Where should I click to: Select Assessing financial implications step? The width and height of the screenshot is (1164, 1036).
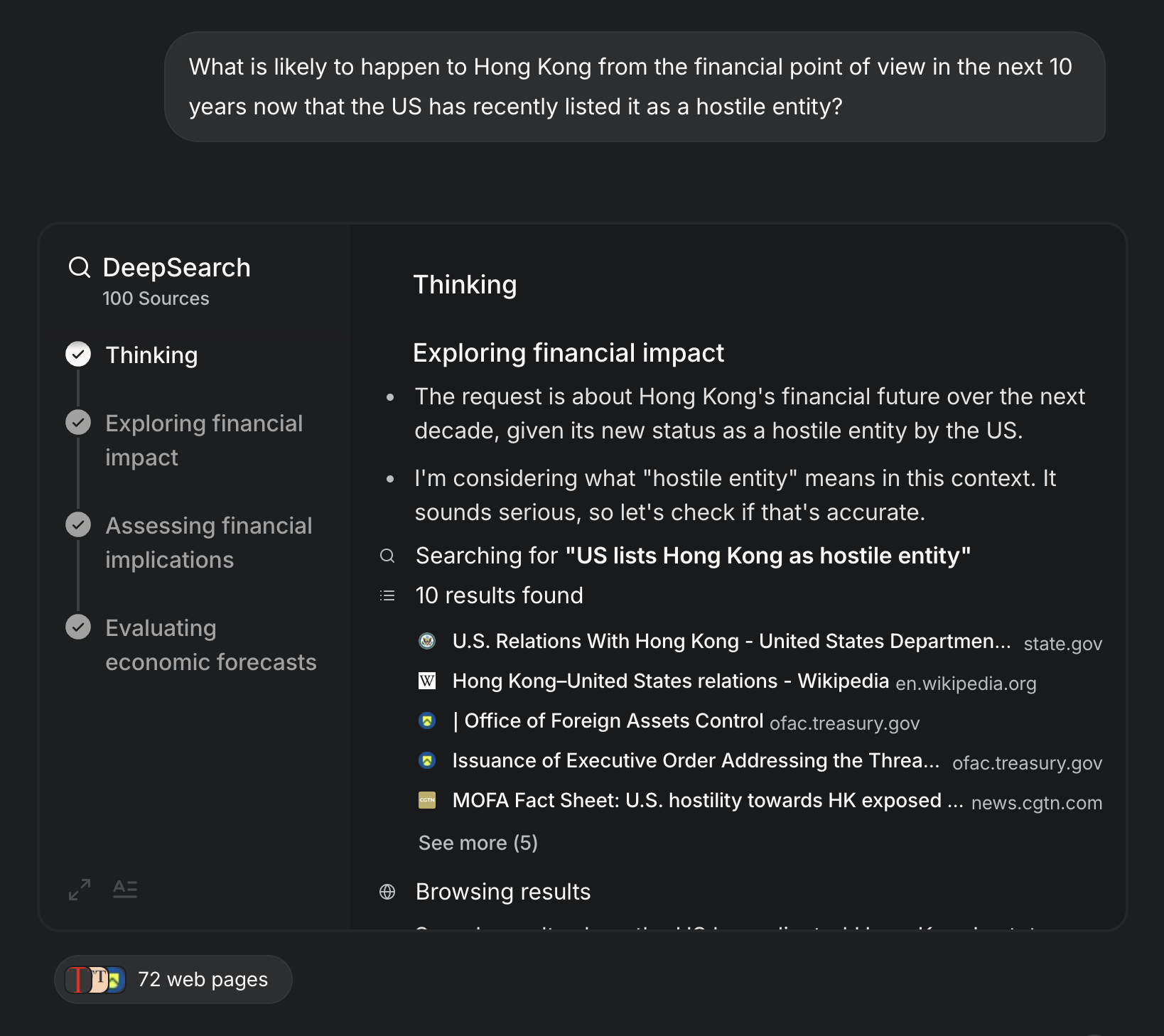209,543
